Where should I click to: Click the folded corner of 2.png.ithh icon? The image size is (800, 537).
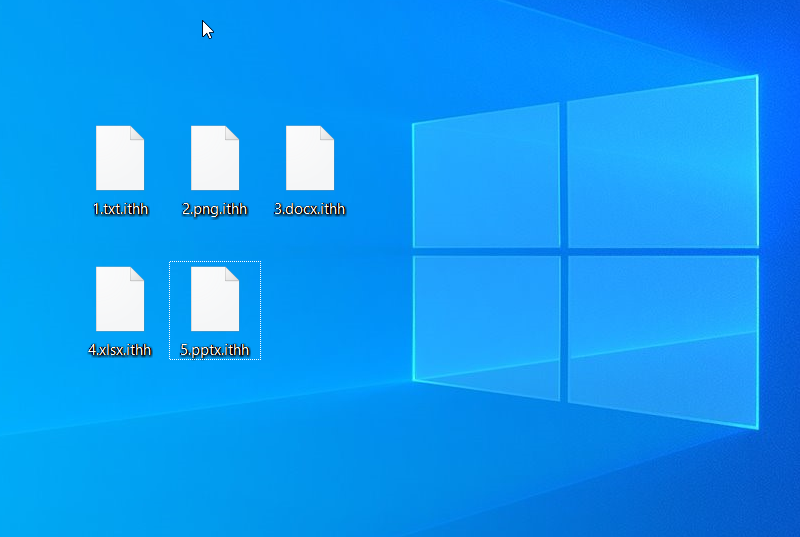232,133
